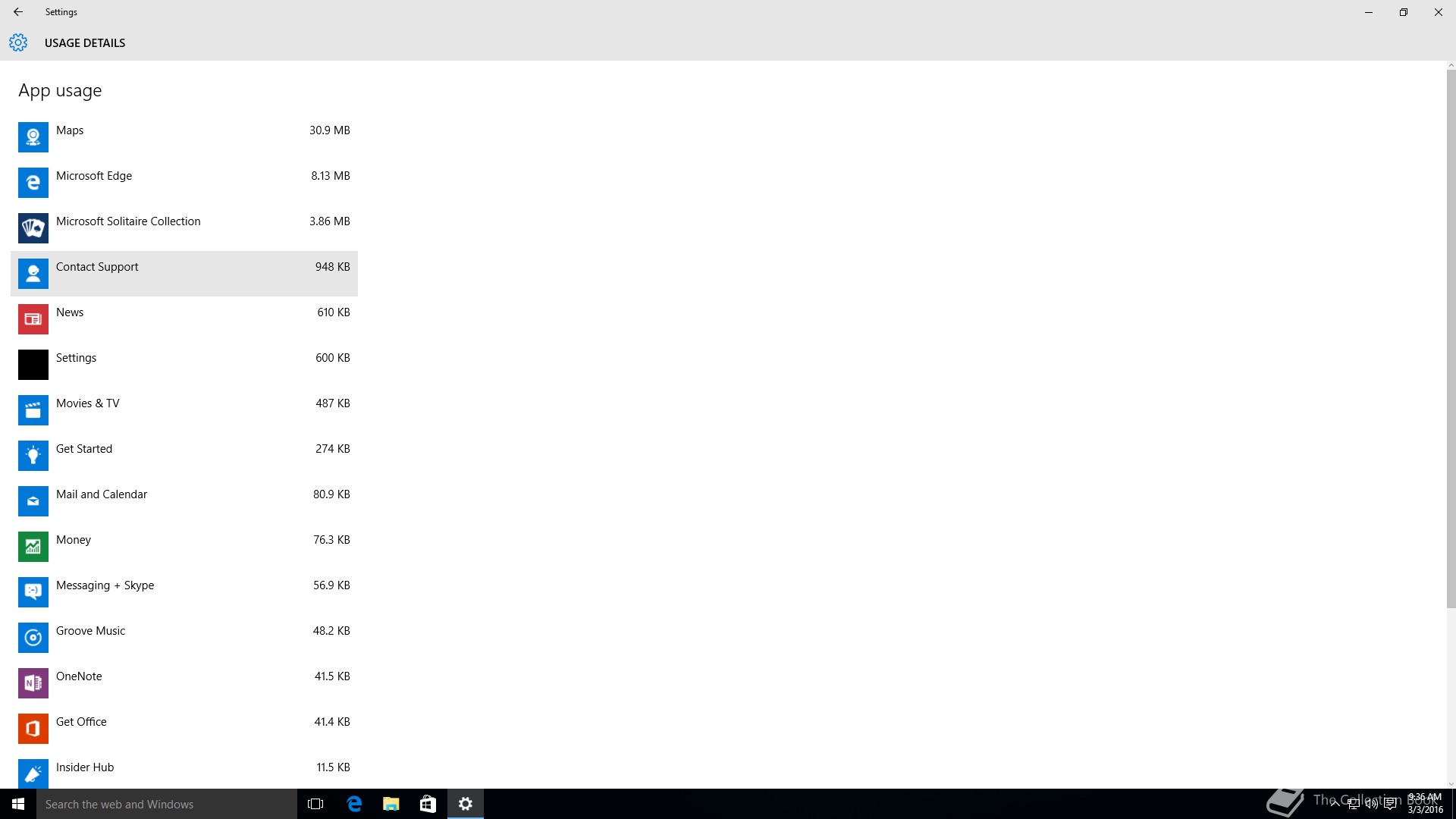1456x819 pixels.
Task: Click the 8.13 MB usage value
Action: point(330,176)
